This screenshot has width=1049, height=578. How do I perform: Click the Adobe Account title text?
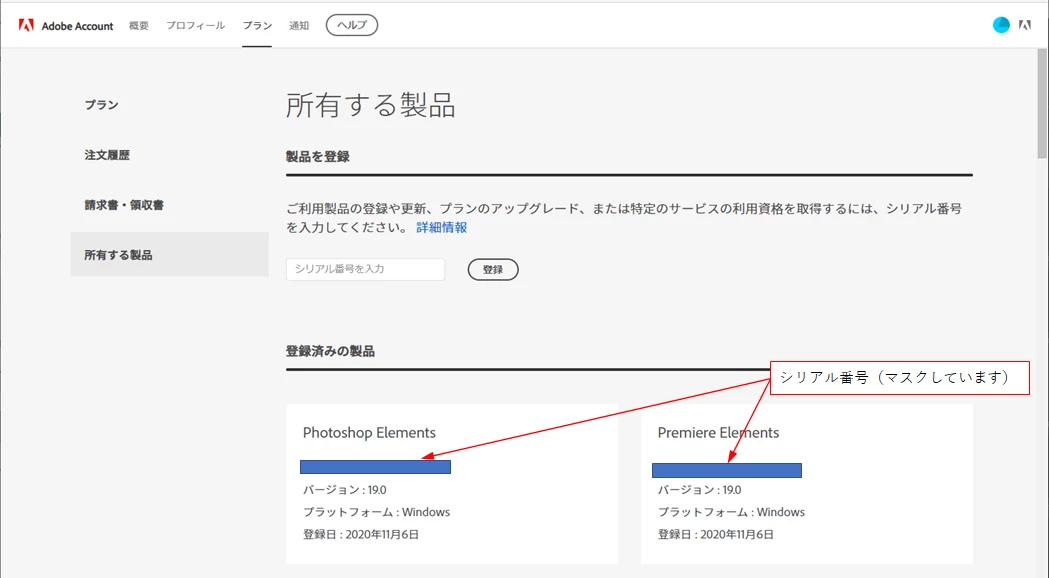[x=78, y=26]
